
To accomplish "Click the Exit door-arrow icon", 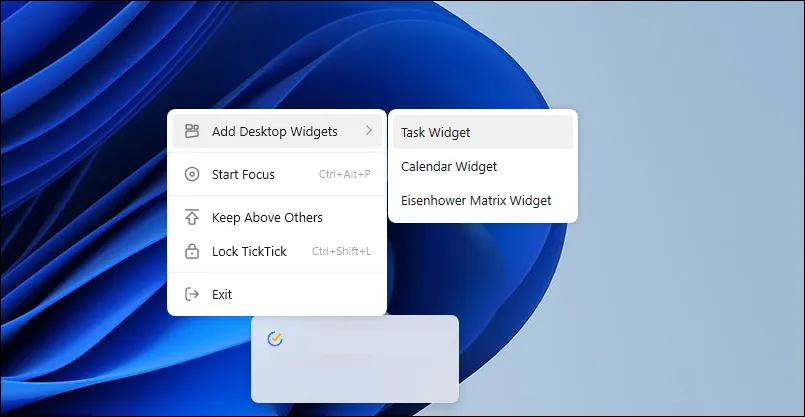I will (192, 294).
